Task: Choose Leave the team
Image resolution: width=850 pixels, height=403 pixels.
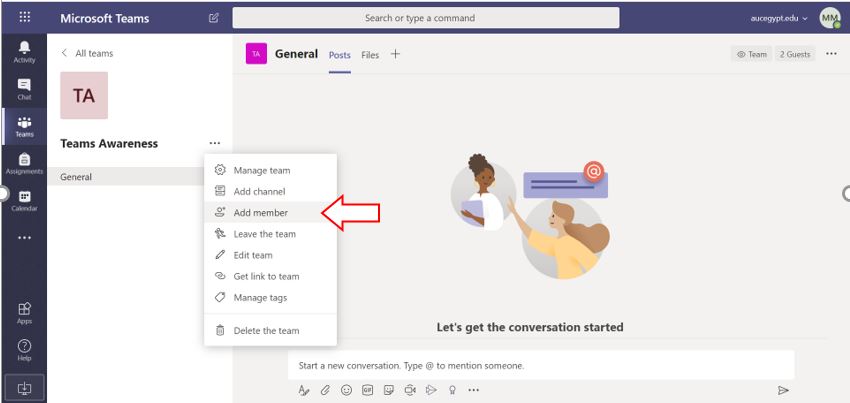Action: (271, 234)
